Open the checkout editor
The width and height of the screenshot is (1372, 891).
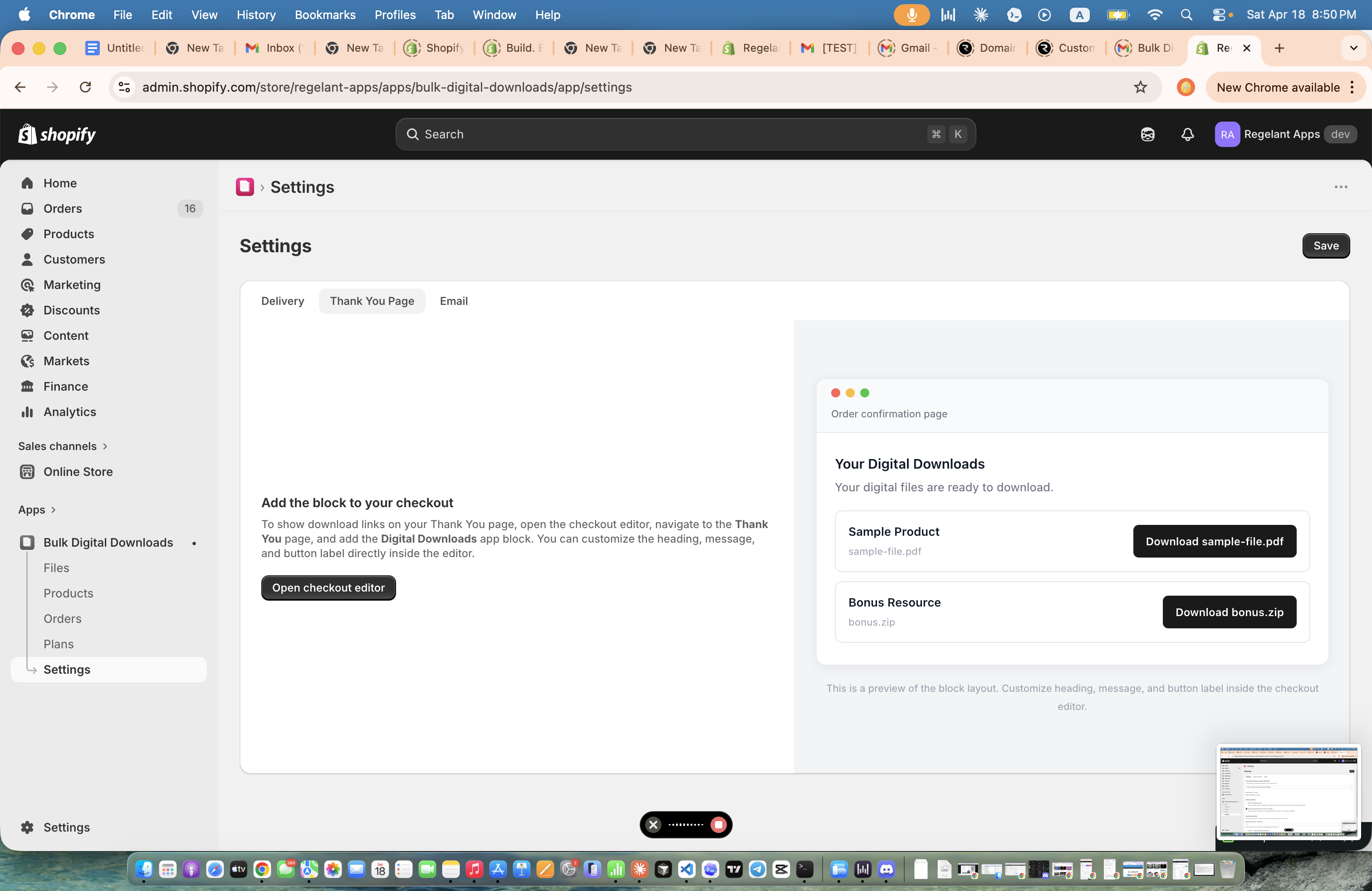coord(328,587)
